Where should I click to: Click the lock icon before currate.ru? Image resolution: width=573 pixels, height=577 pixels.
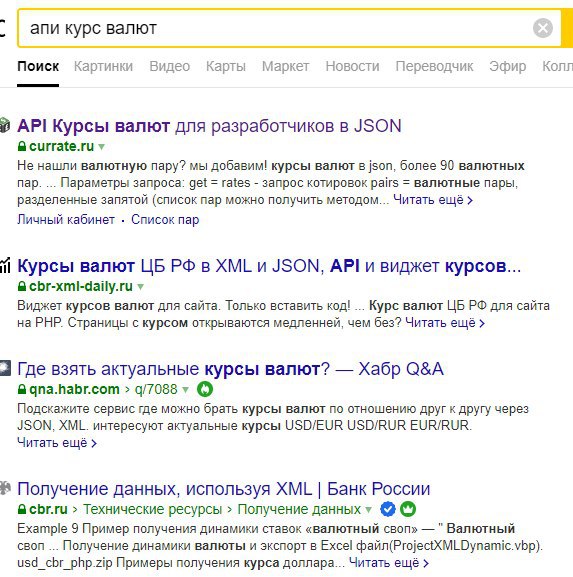(22, 146)
